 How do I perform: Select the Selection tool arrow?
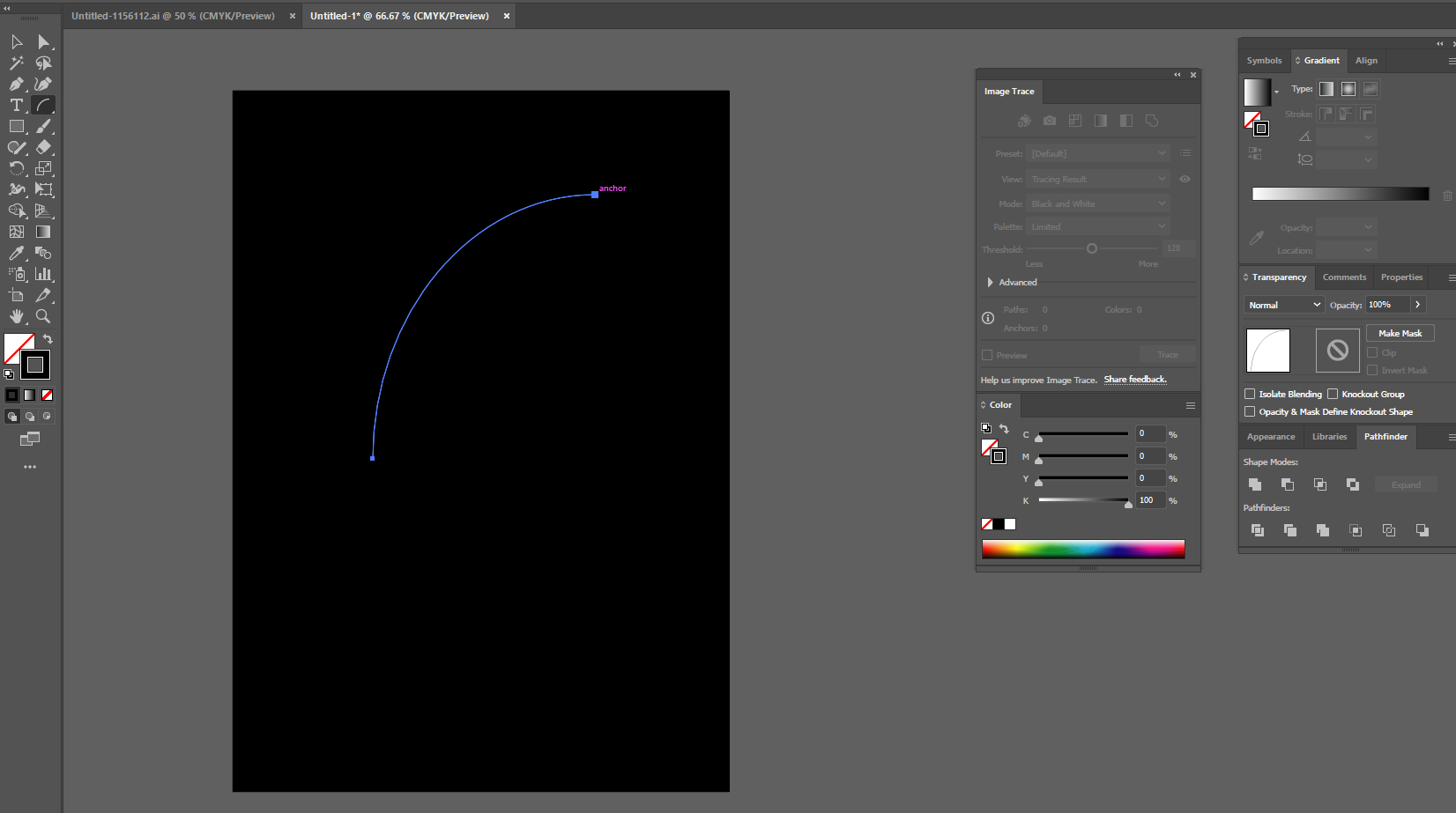[17, 41]
